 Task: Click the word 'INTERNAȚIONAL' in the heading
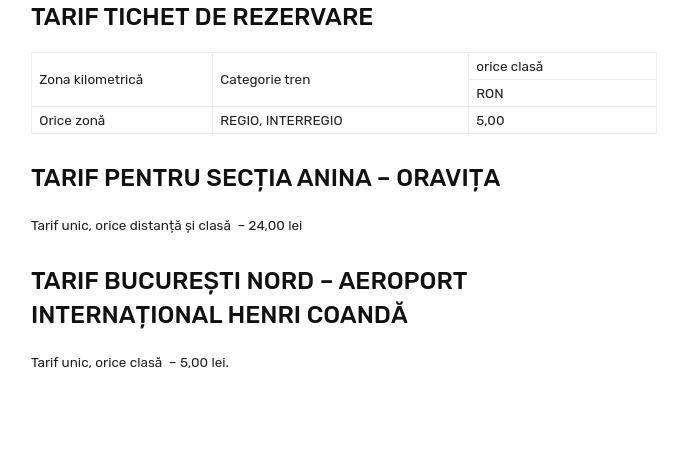[125, 315]
